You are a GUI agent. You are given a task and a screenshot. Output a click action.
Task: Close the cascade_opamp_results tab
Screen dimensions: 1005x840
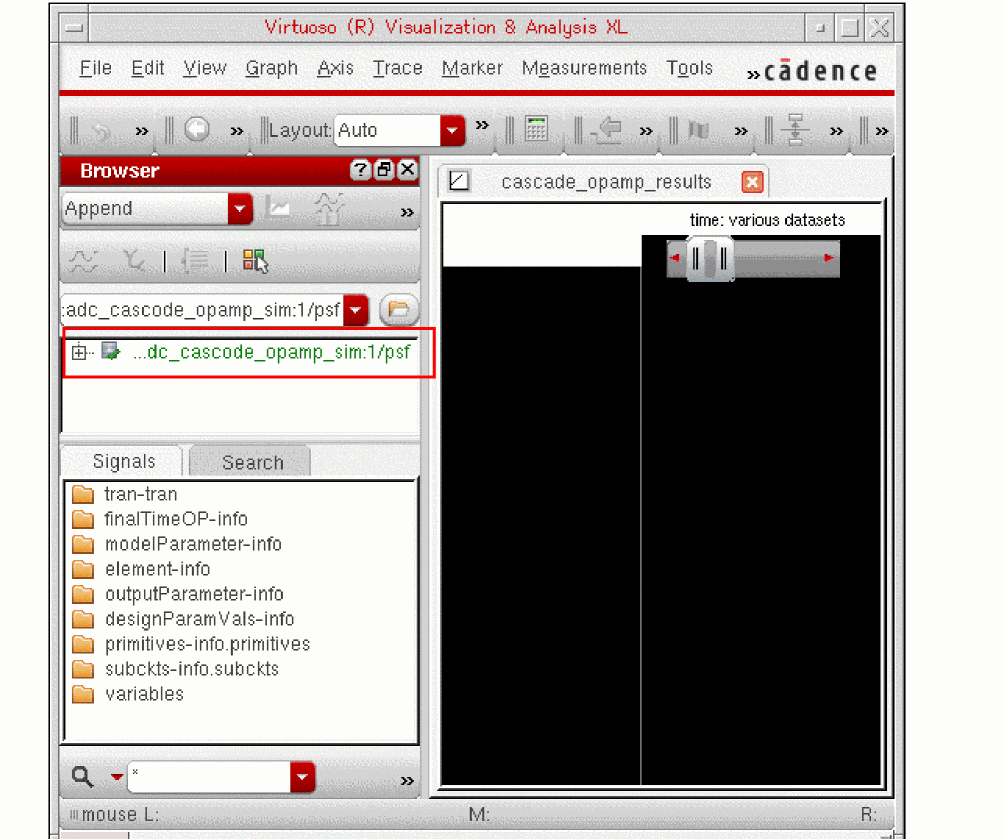[752, 182]
